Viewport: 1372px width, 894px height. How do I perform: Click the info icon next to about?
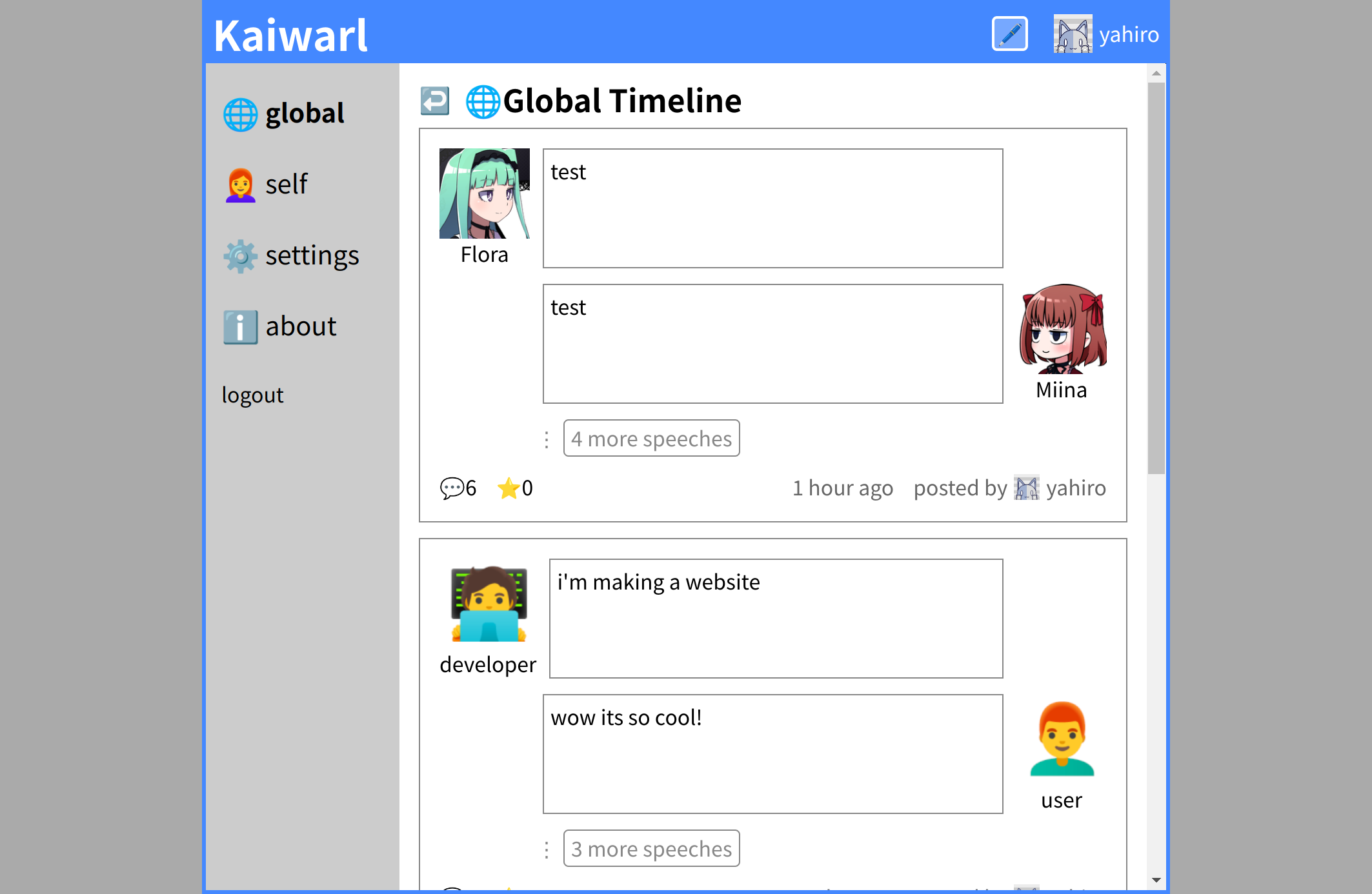click(x=240, y=327)
